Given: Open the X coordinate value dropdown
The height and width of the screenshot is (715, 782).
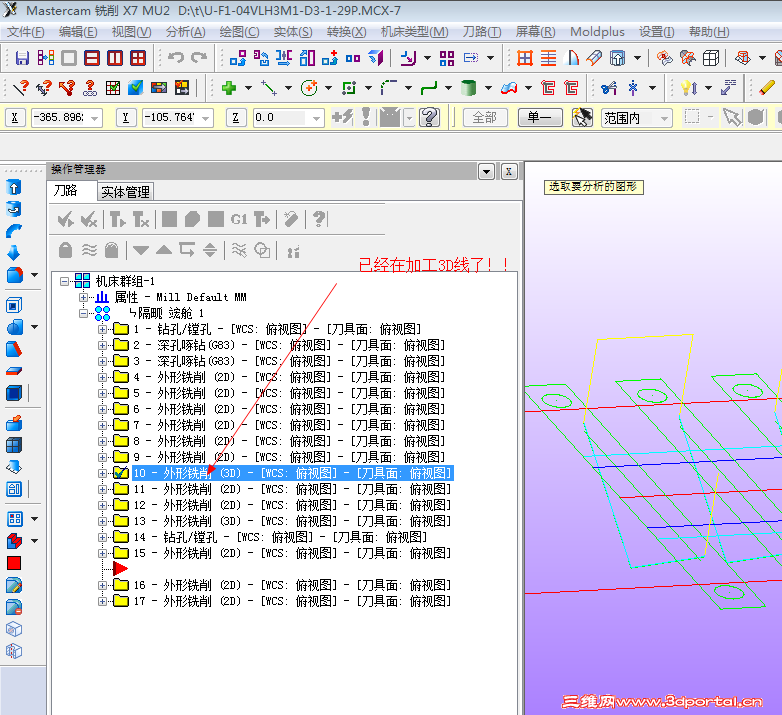Looking at the screenshot, I should pyautogui.click(x=95, y=119).
